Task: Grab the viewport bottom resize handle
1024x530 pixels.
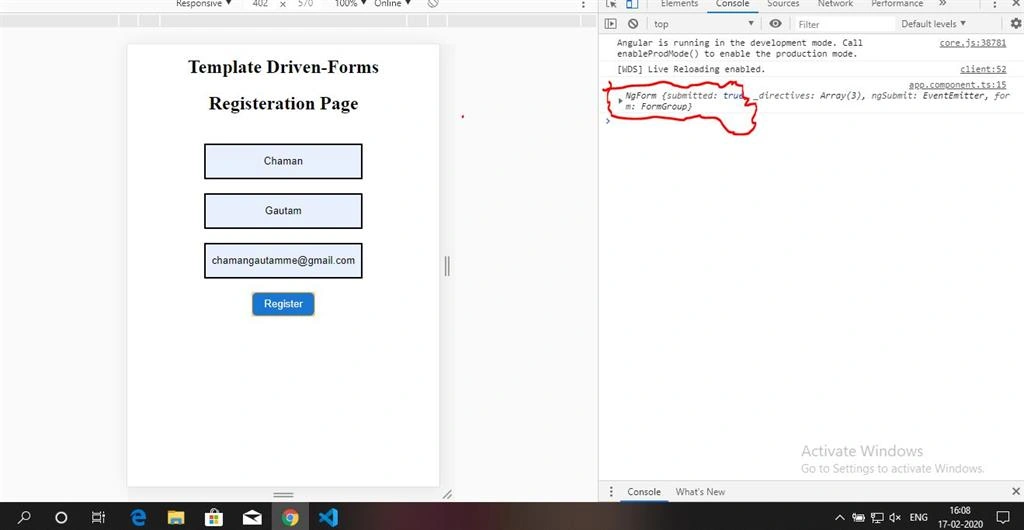Action: (283, 495)
